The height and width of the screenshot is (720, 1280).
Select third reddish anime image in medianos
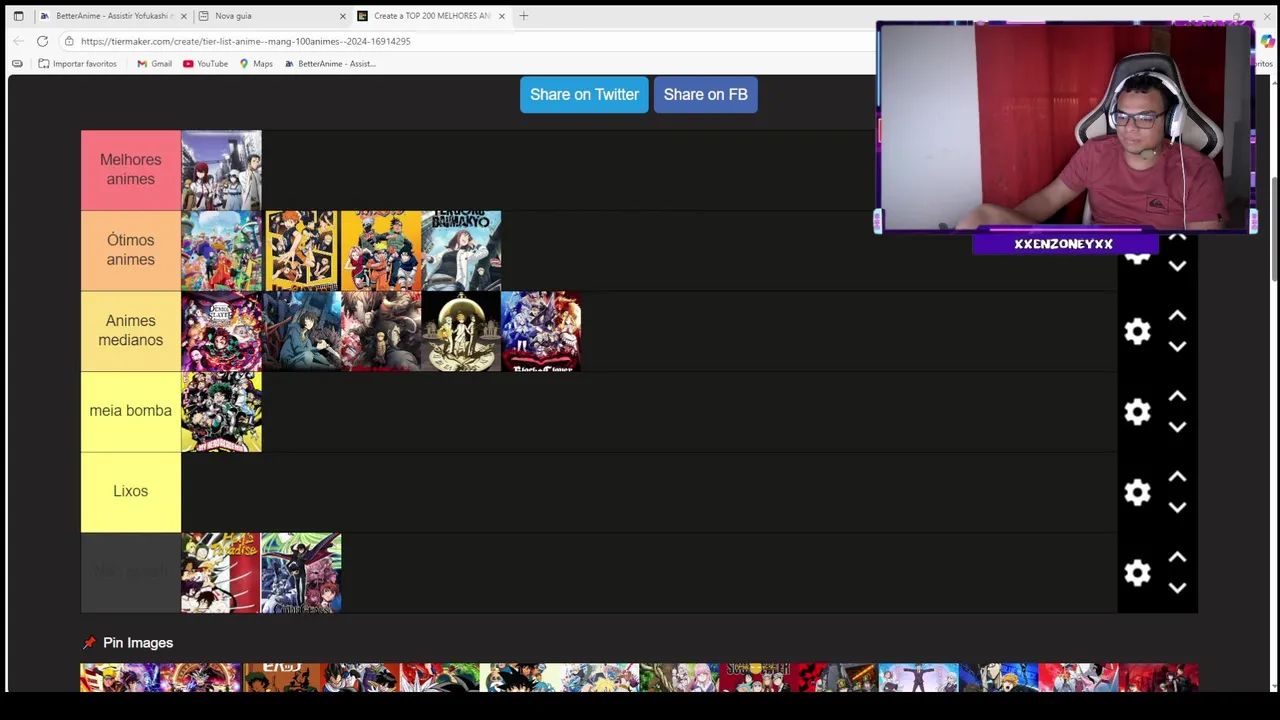point(381,331)
